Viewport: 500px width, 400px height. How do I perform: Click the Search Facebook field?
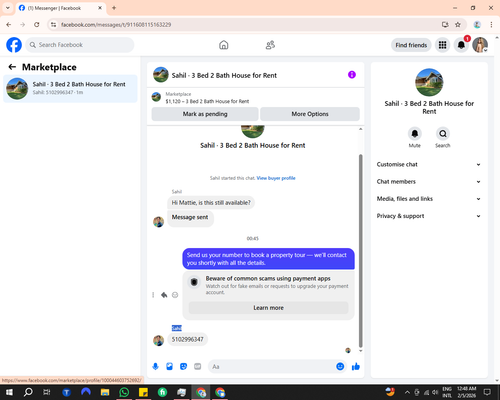click(x=80, y=45)
